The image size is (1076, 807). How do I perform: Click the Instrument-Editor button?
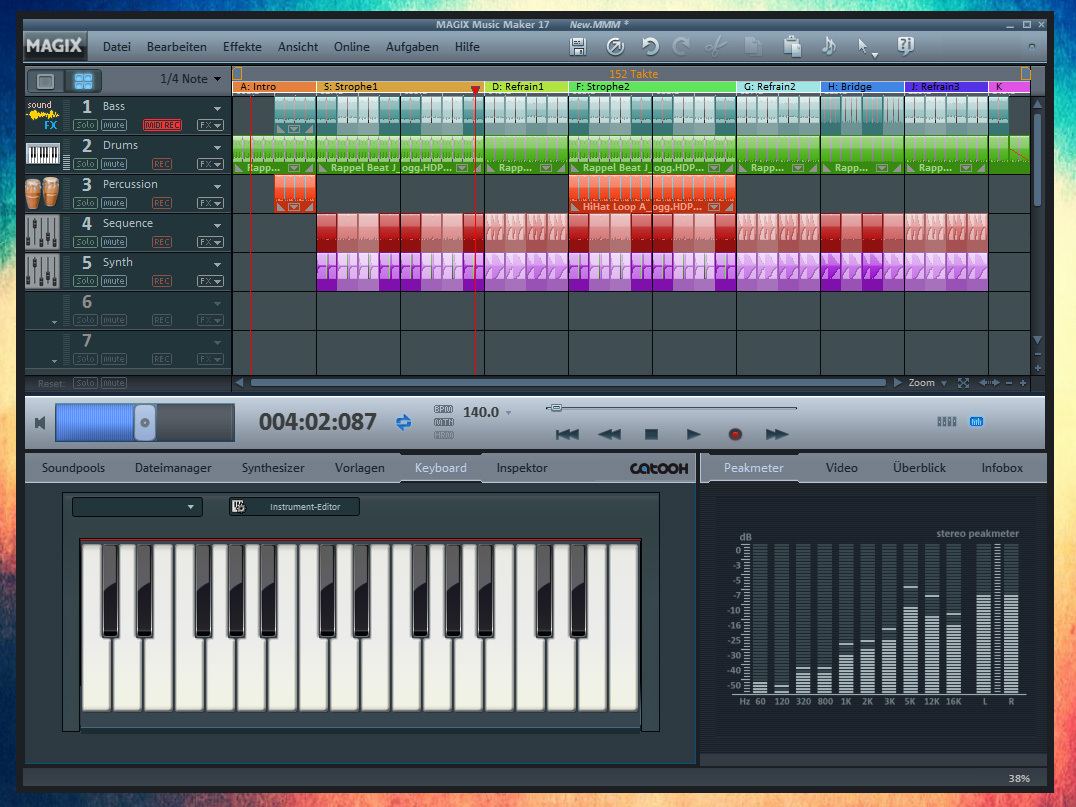pos(294,507)
